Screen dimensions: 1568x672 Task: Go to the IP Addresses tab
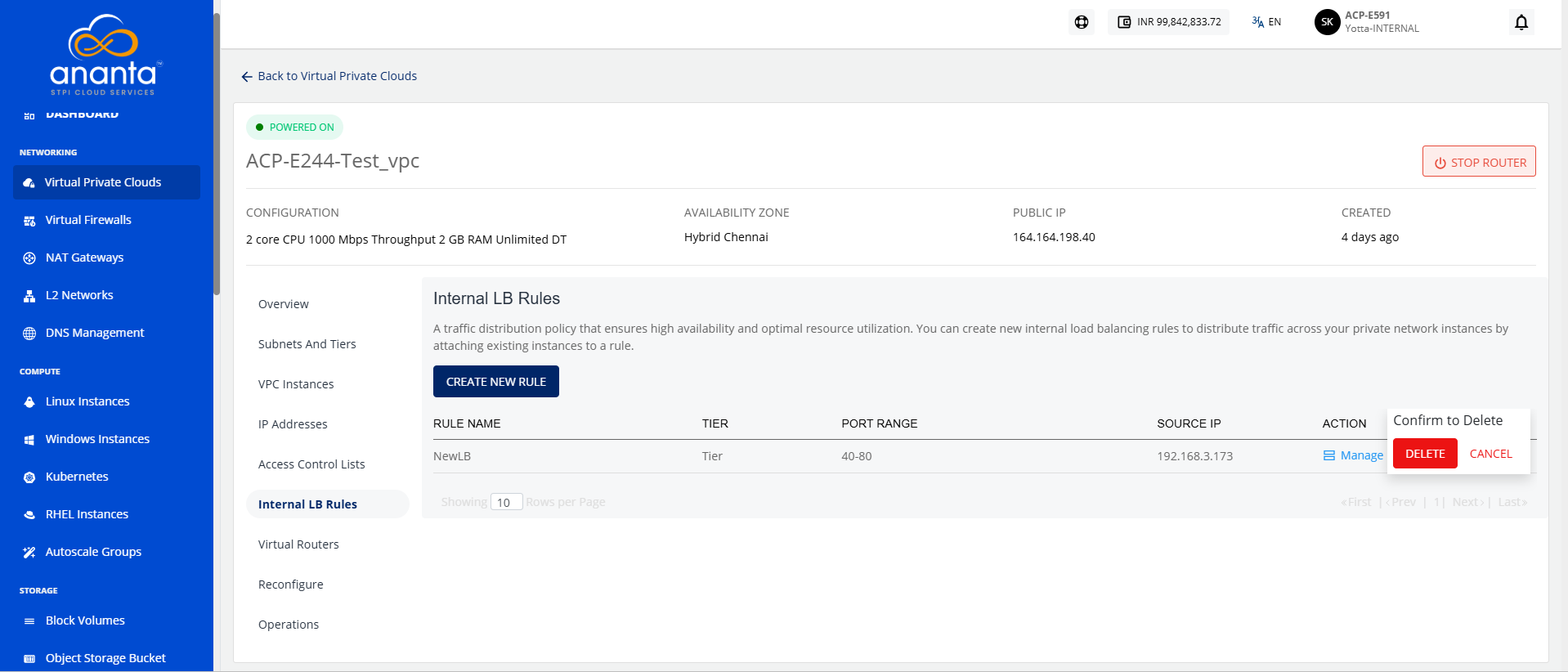point(293,424)
